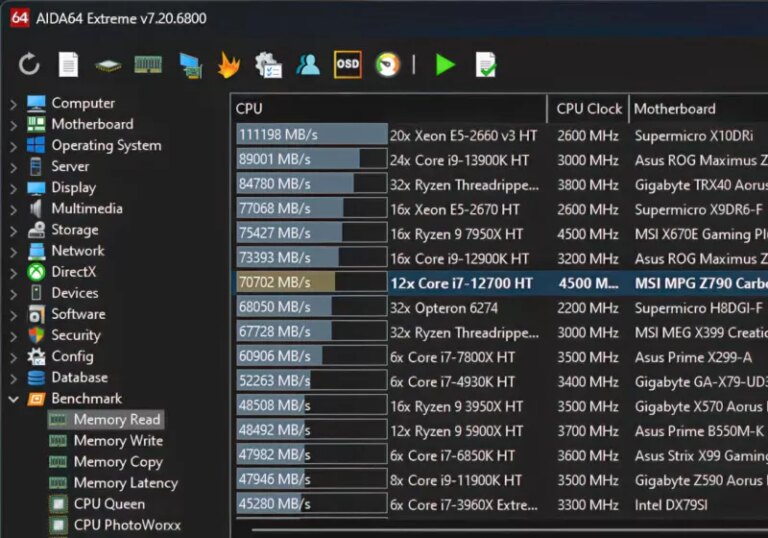Select the Server tree icon
Viewport: 768px width, 538px height.
coord(36,166)
